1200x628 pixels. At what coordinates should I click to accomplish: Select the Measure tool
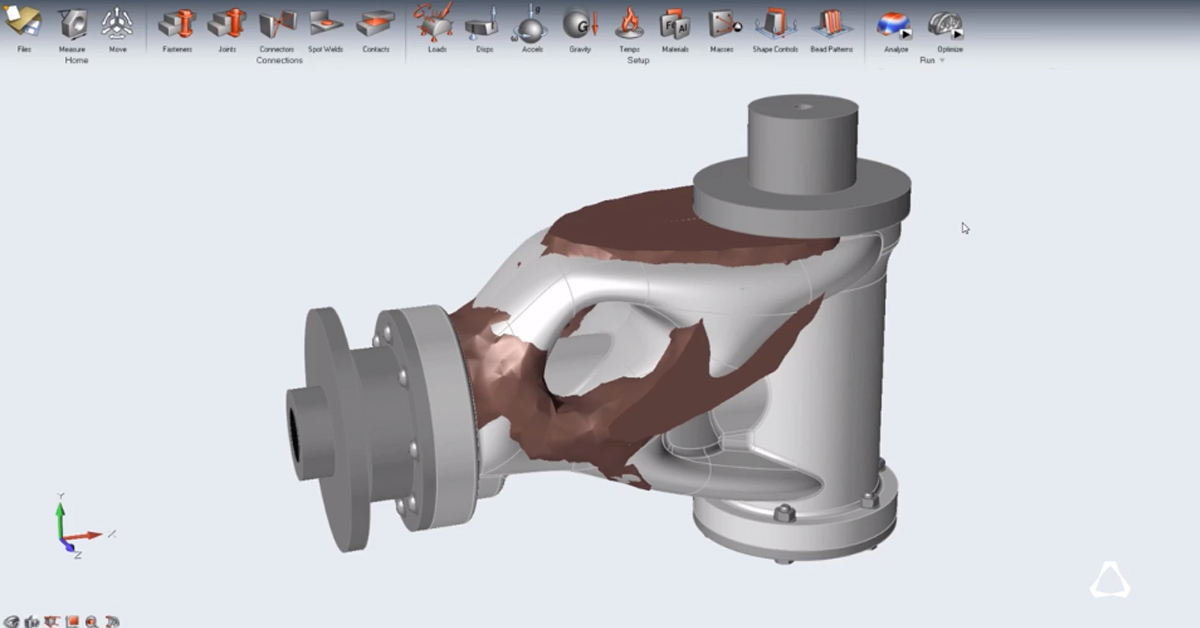coord(72,26)
